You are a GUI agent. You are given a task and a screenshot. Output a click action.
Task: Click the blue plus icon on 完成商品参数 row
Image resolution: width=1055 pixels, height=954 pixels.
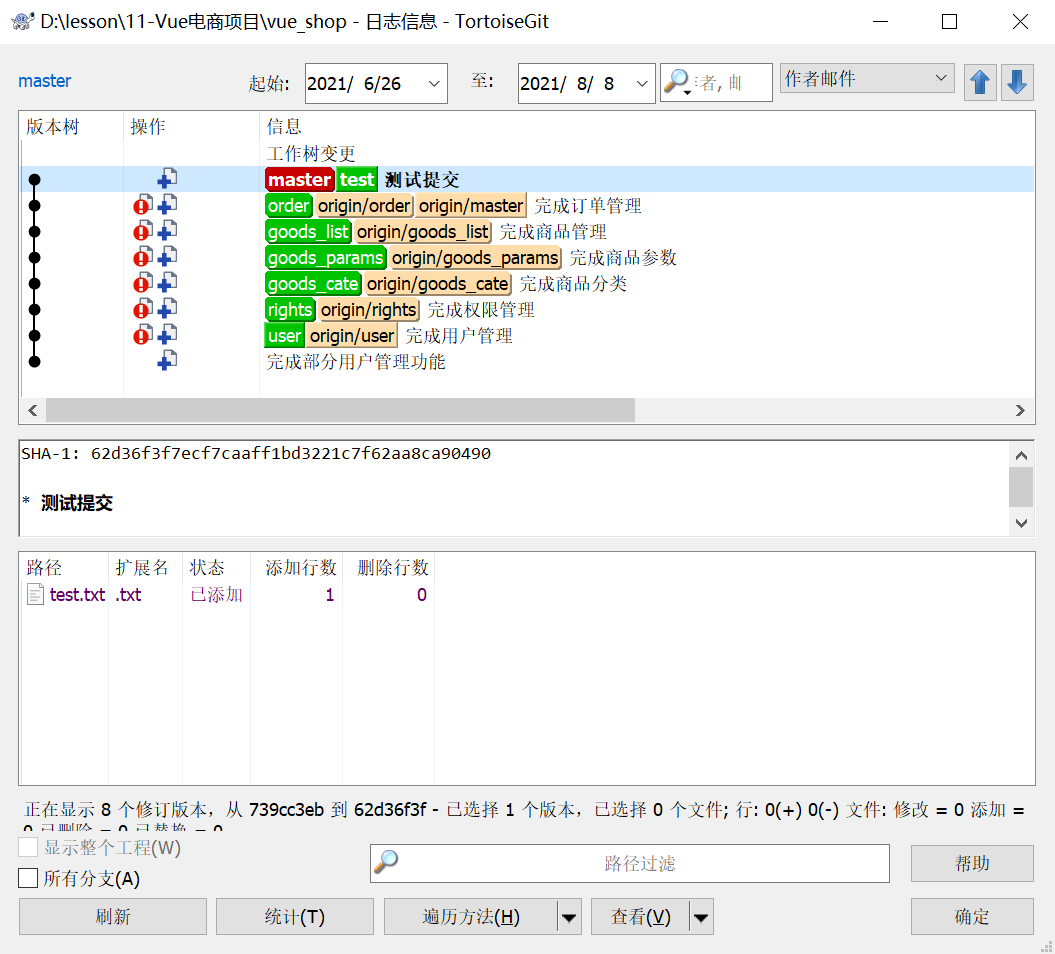[x=167, y=256]
